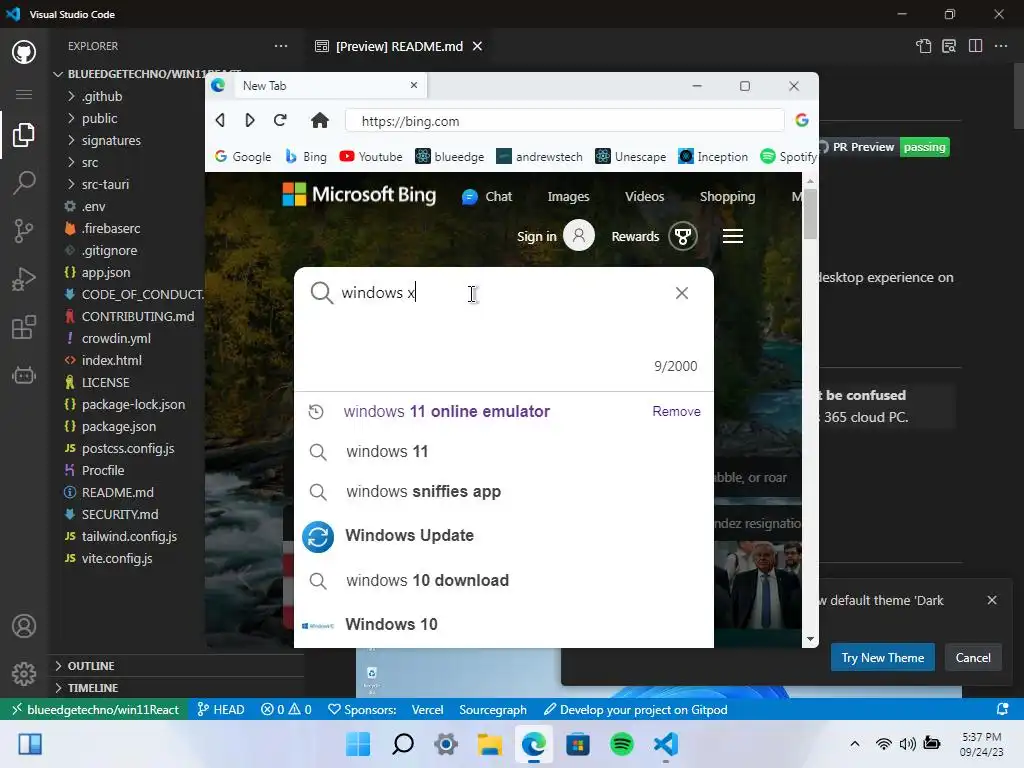Viewport: 1024px width, 768px height.
Task: Open the blueedge bookmark
Action: click(x=450, y=157)
